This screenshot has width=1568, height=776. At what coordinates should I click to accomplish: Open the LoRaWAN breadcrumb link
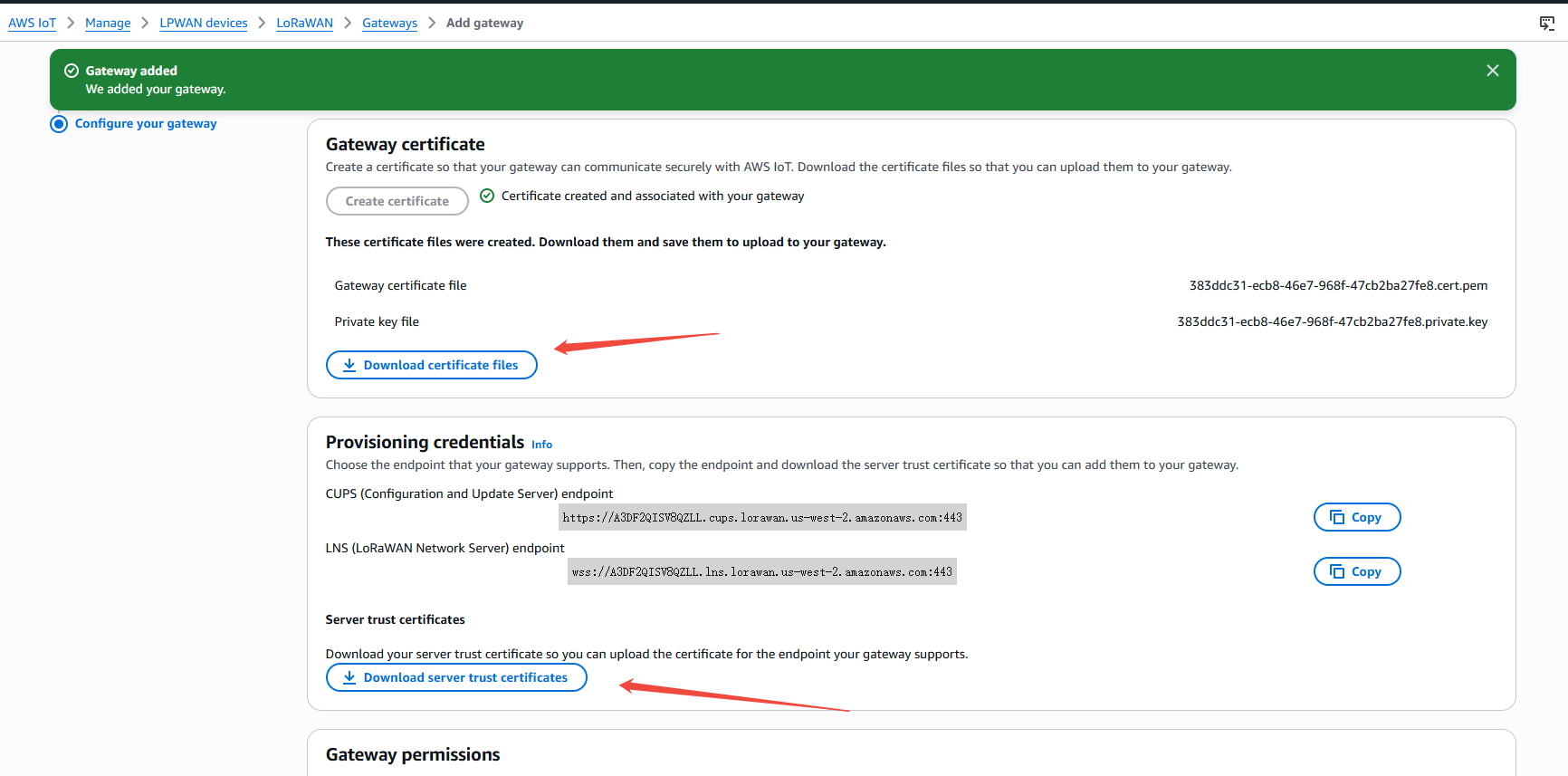pyautogui.click(x=304, y=24)
